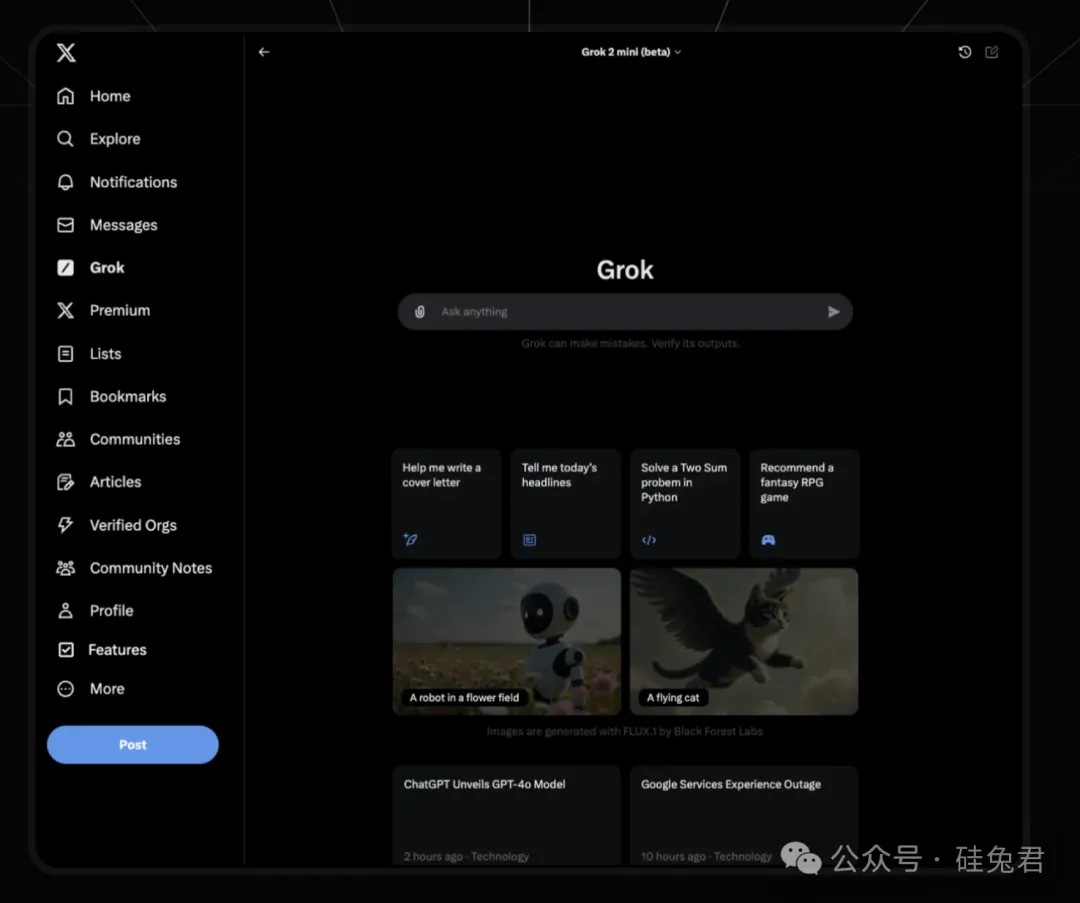Start new chat with compose icon
Image resolution: width=1080 pixels, height=903 pixels.
tap(992, 52)
